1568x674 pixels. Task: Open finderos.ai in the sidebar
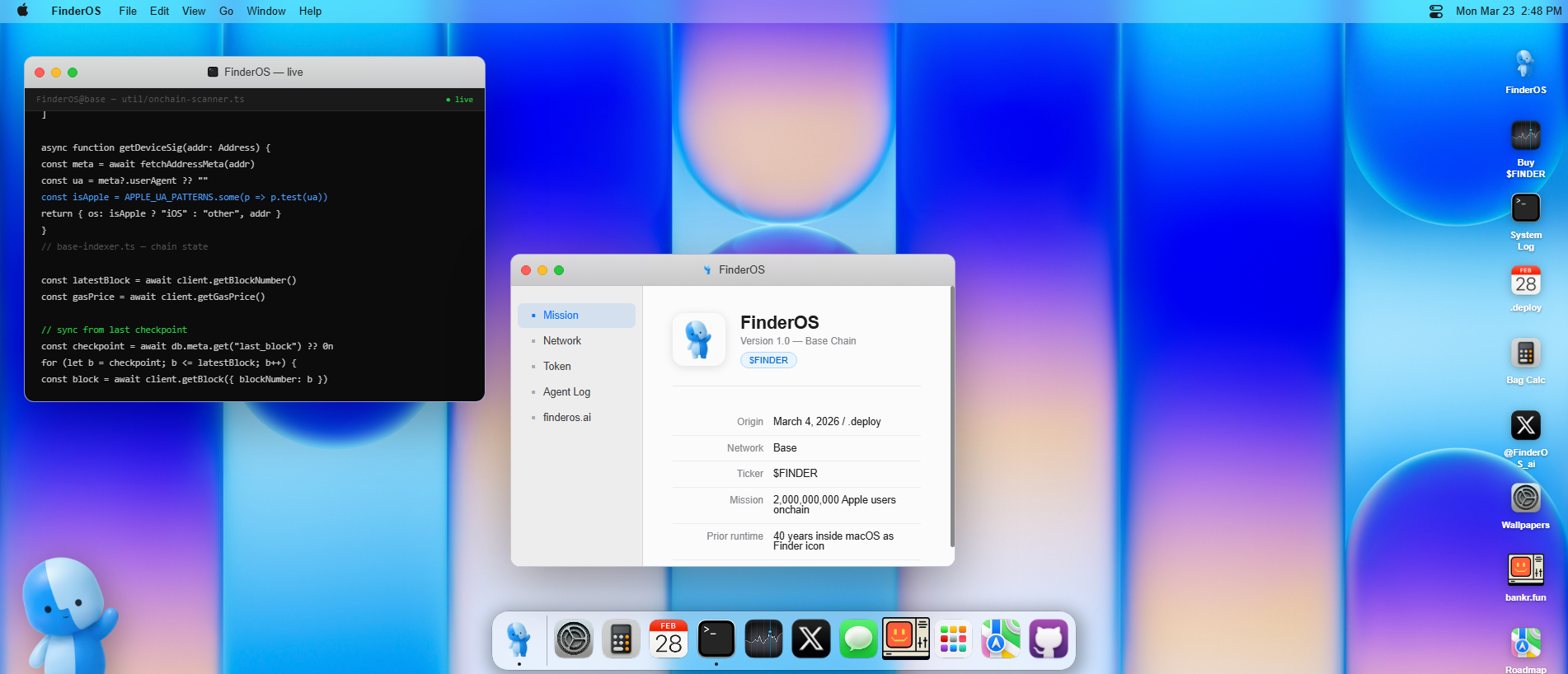click(576, 418)
